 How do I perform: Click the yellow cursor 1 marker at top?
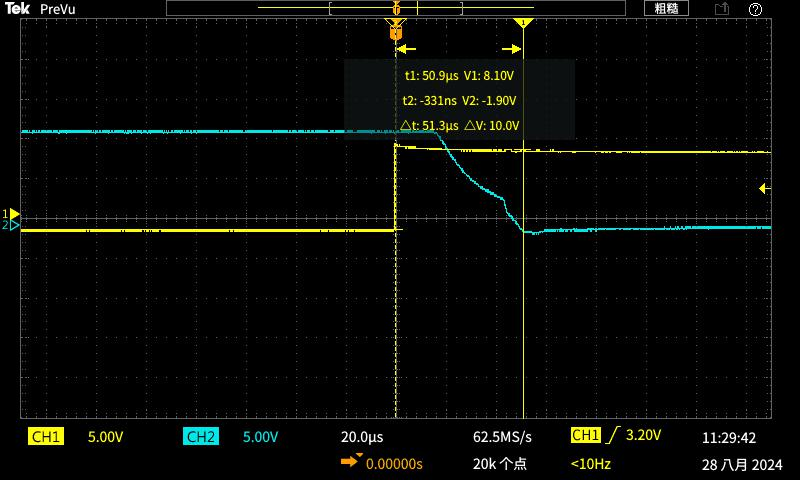point(523,22)
